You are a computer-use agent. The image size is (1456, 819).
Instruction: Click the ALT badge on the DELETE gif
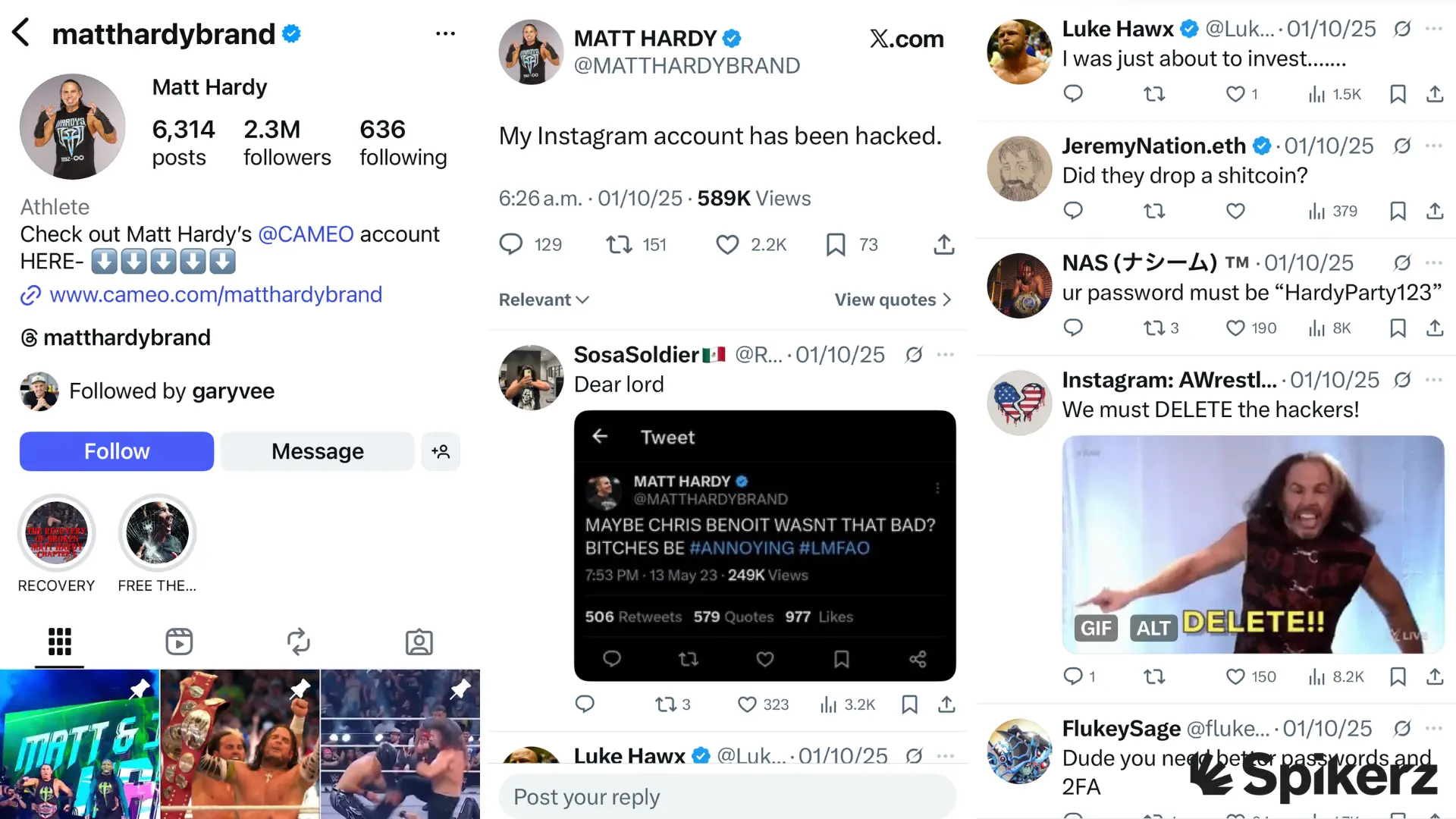pos(1153,628)
